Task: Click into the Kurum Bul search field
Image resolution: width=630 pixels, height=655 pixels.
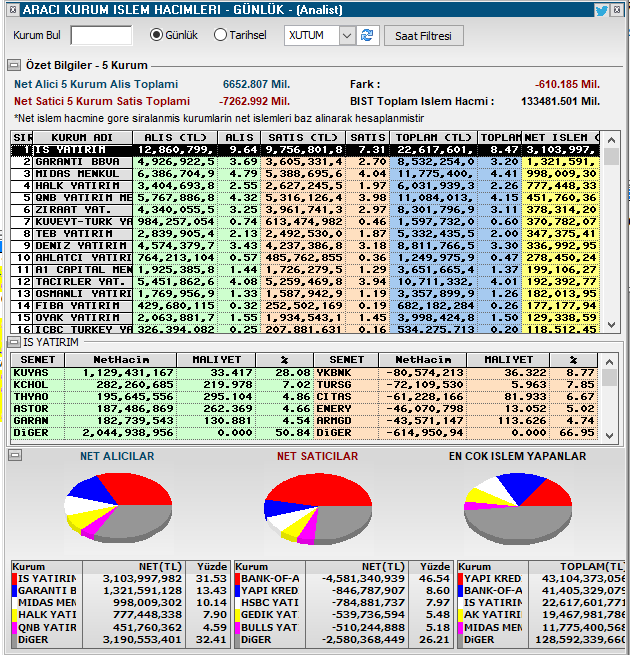Action: (102, 36)
